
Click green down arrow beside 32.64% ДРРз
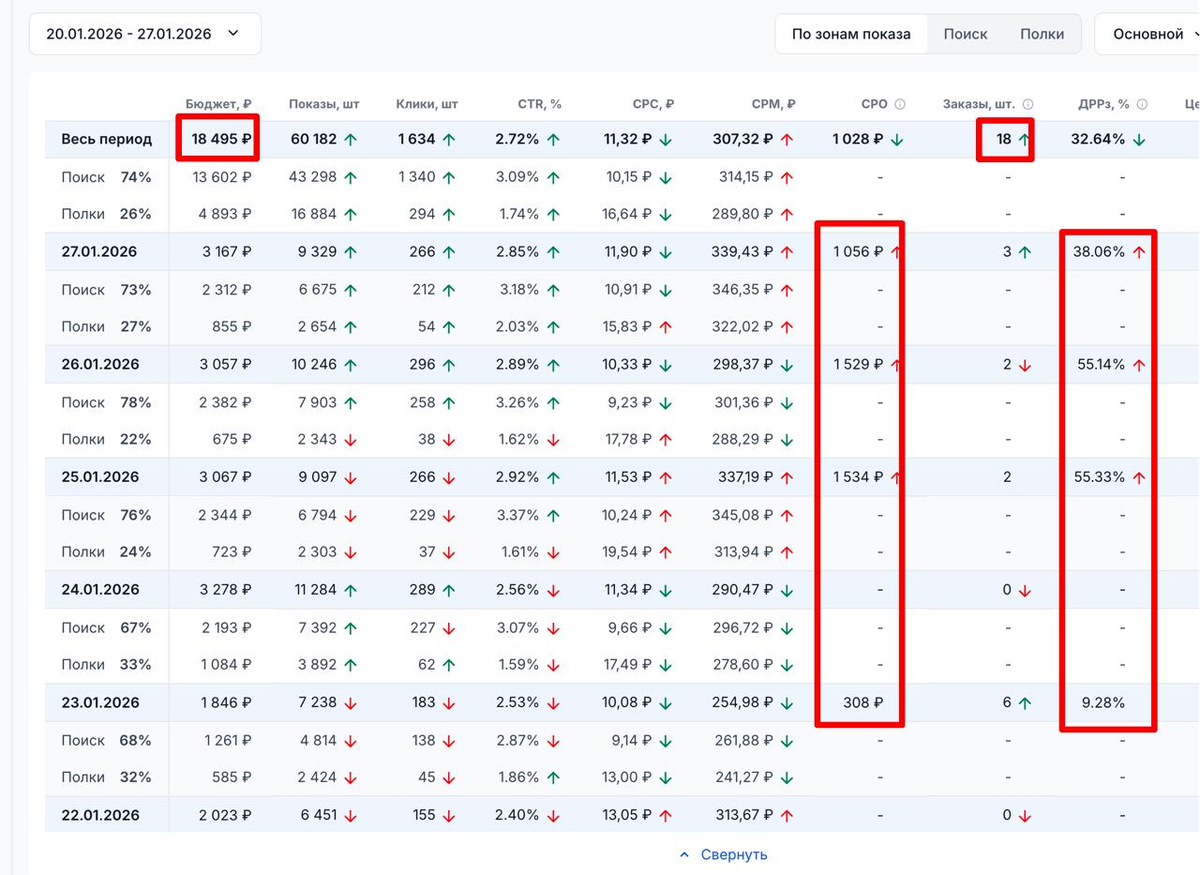(1139, 140)
